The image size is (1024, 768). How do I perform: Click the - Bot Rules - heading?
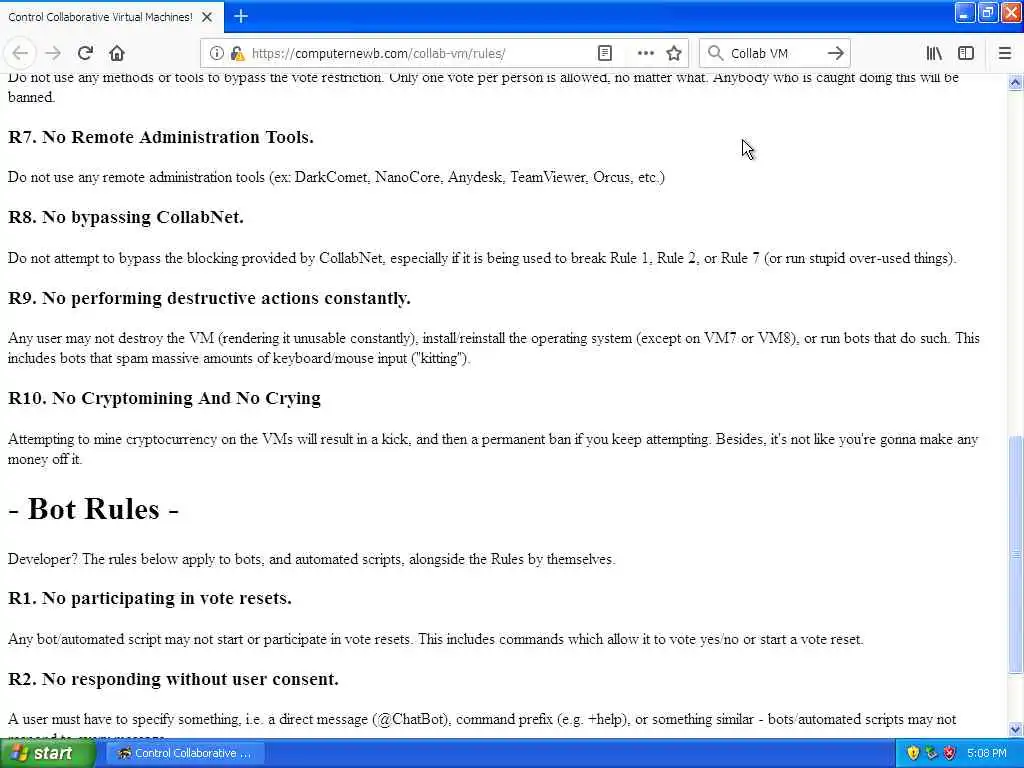93,509
